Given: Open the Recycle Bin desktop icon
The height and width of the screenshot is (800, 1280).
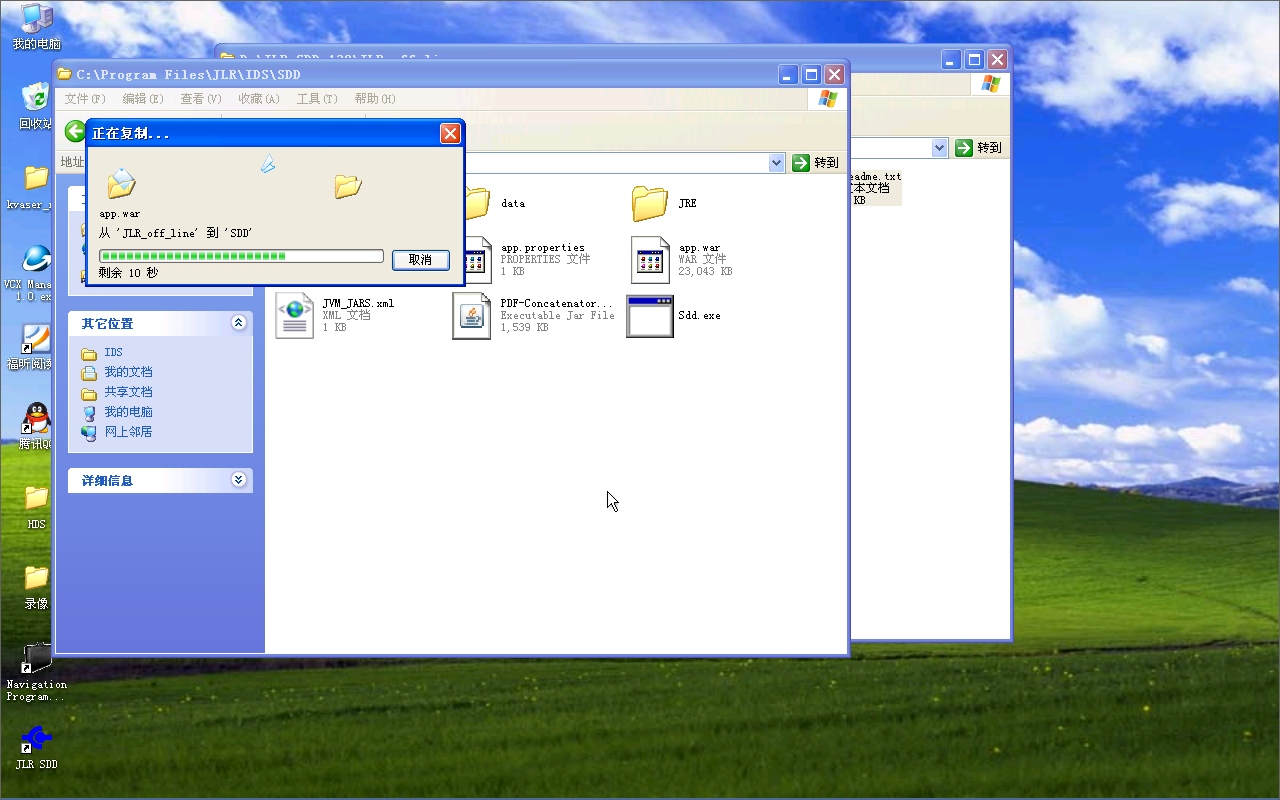Looking at the screenshot, I should [x=36, y=106].
